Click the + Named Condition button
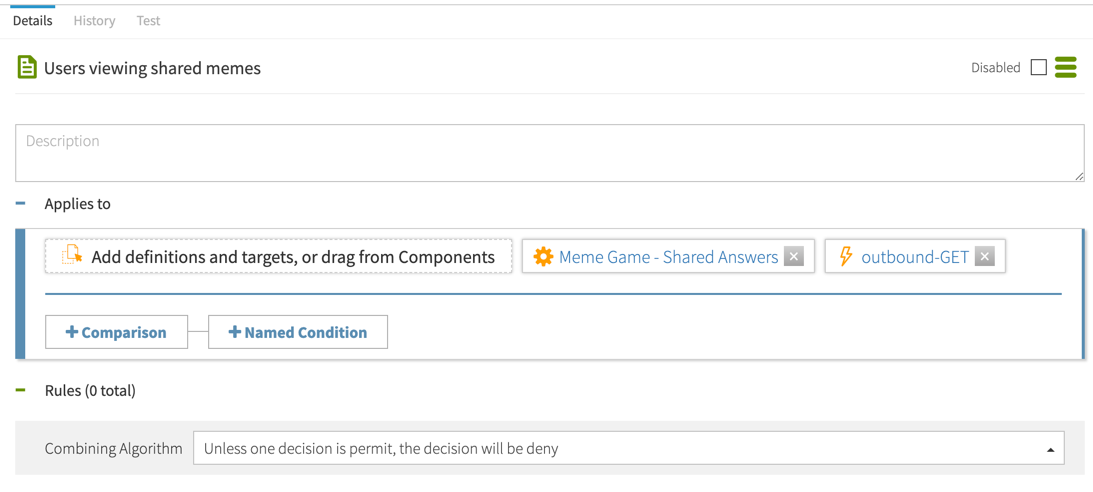1093x492 pixels. pyautogui.click(x=298, y=332)
